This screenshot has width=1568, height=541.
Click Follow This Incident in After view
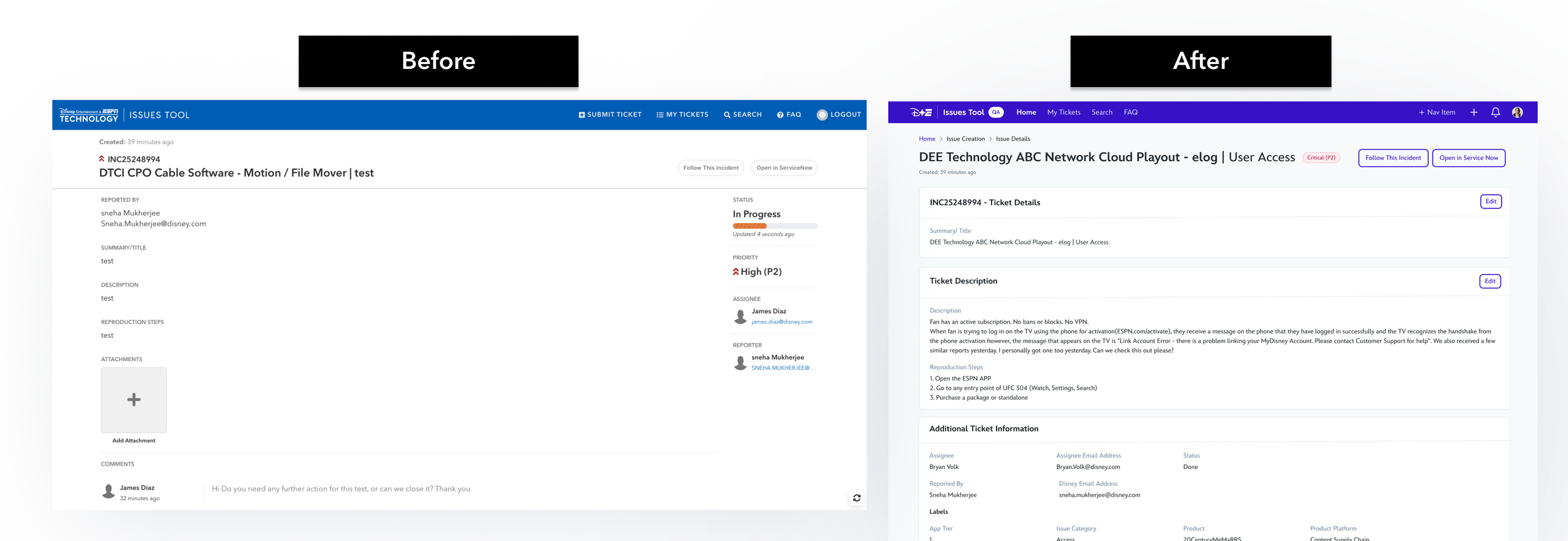[x=1393, y=158]
